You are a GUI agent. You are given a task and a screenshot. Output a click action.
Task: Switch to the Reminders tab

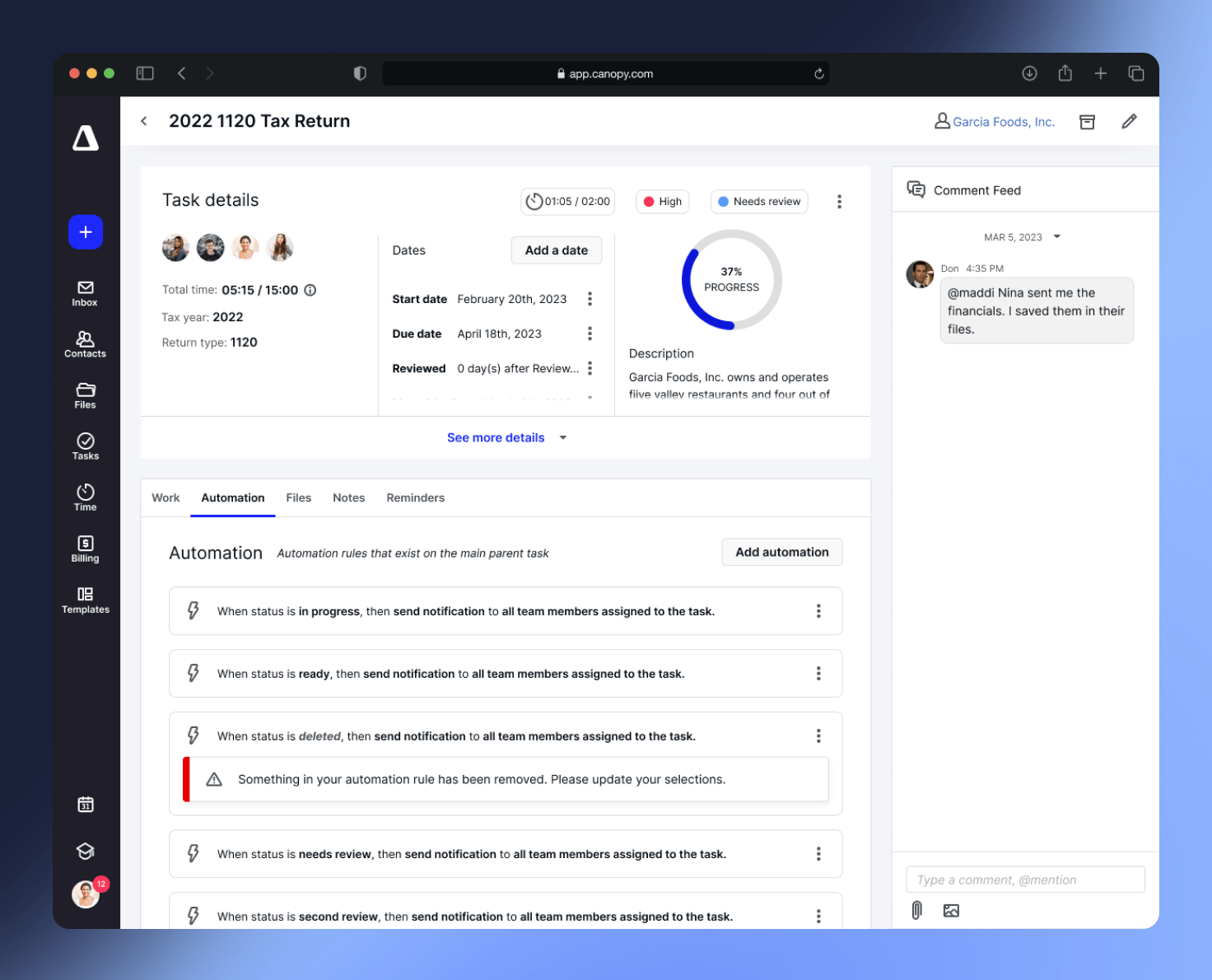point(416,498)
